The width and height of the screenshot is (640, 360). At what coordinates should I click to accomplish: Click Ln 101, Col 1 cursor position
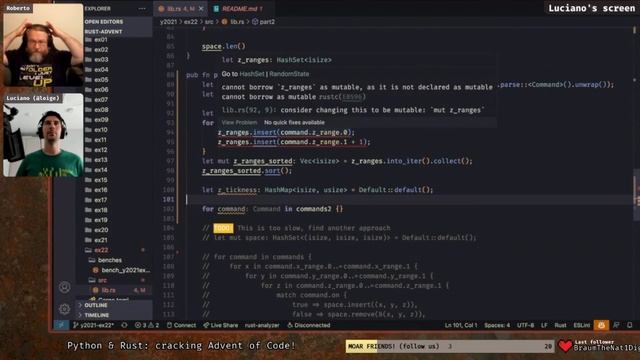point(461,325)
